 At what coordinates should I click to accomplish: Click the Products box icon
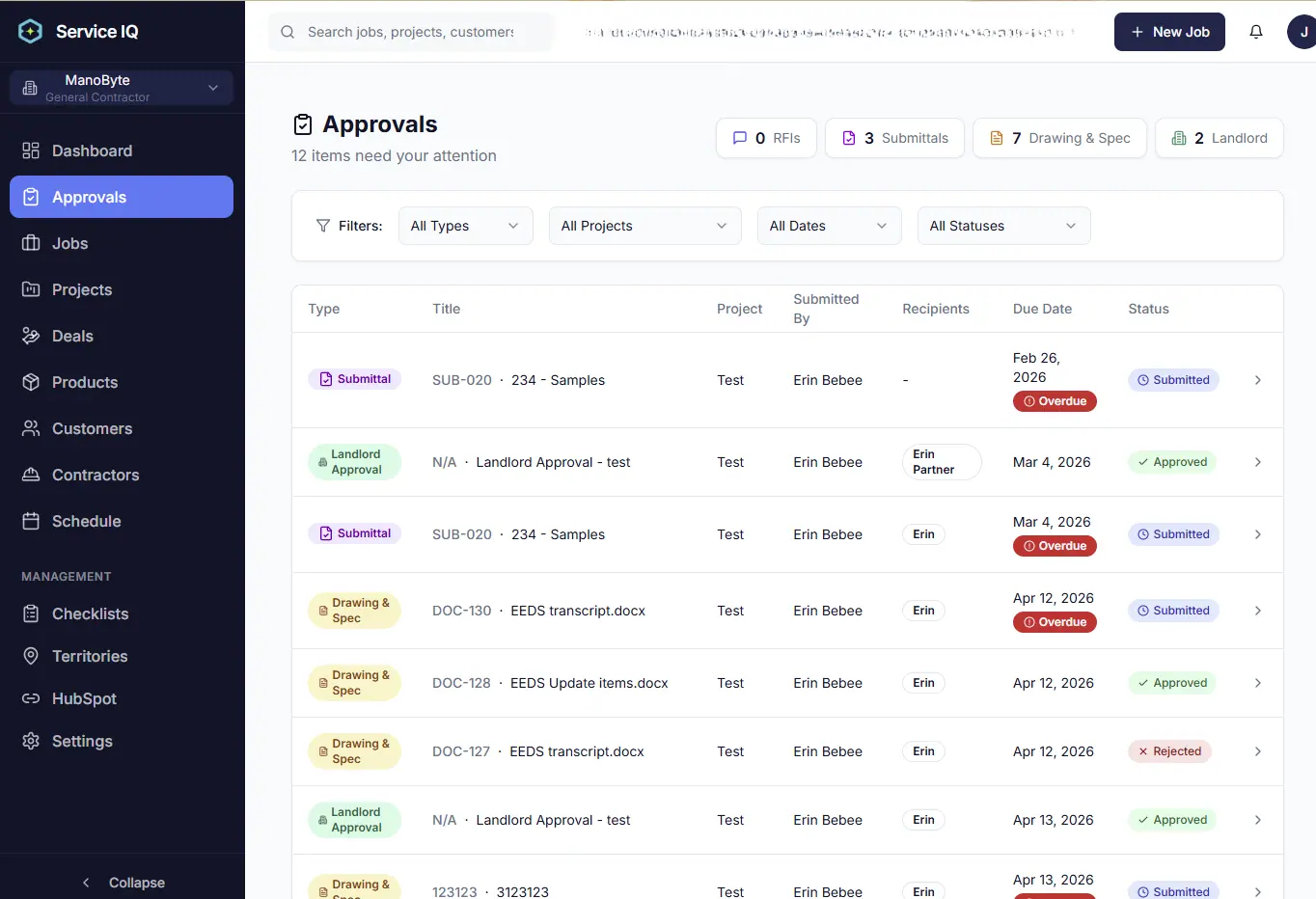pyautogui.click(x=31, y=382)
